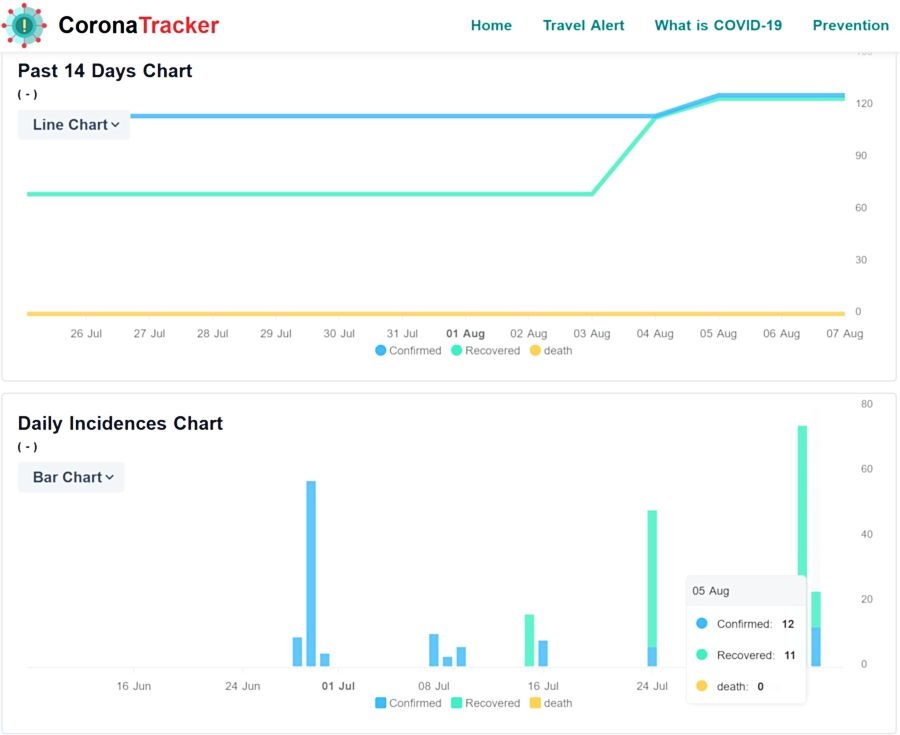Toggle Confirmed series in line chart legend
This screenshot has height=735, width=900.
point(409,351)
